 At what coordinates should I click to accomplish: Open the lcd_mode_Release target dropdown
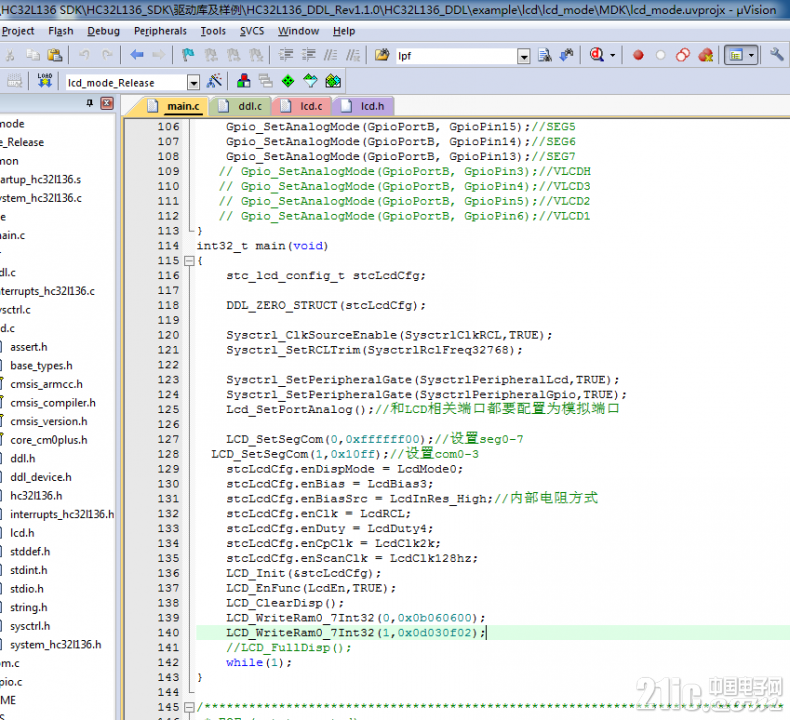[x=193, y=82]
